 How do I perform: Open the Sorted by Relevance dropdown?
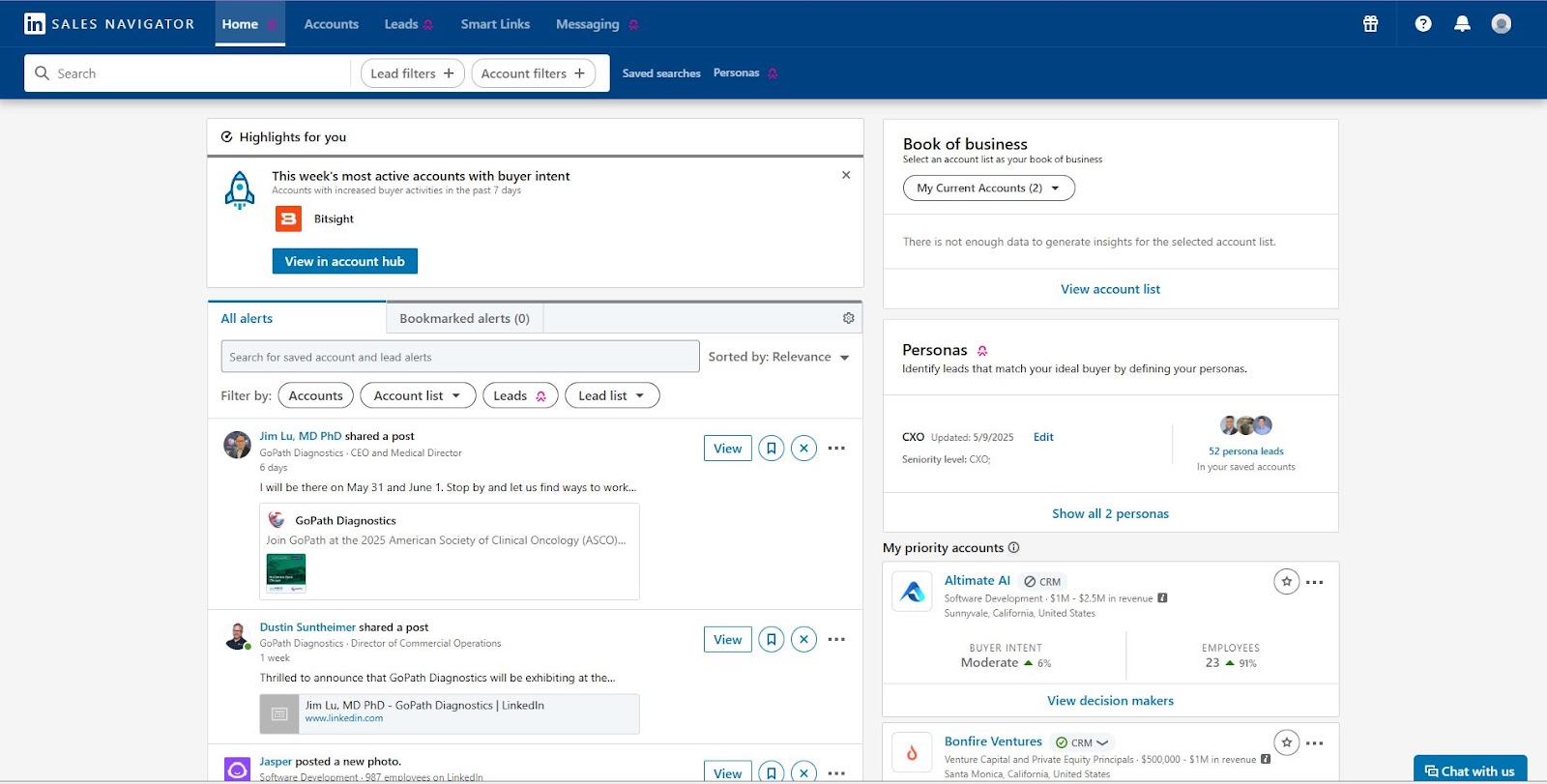[x=778, y=357]
